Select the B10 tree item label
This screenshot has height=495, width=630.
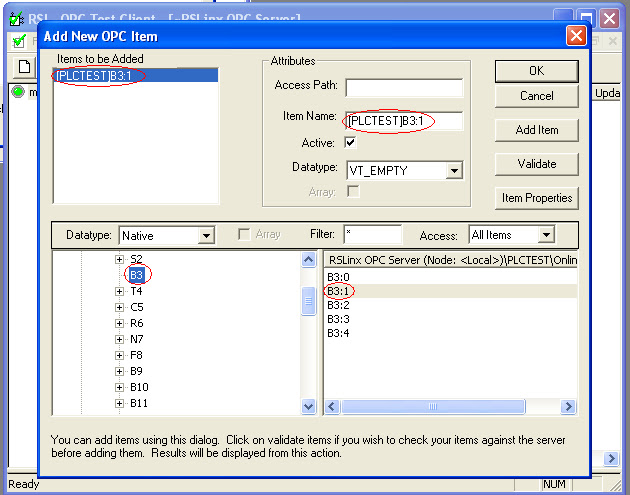point(139,387)
